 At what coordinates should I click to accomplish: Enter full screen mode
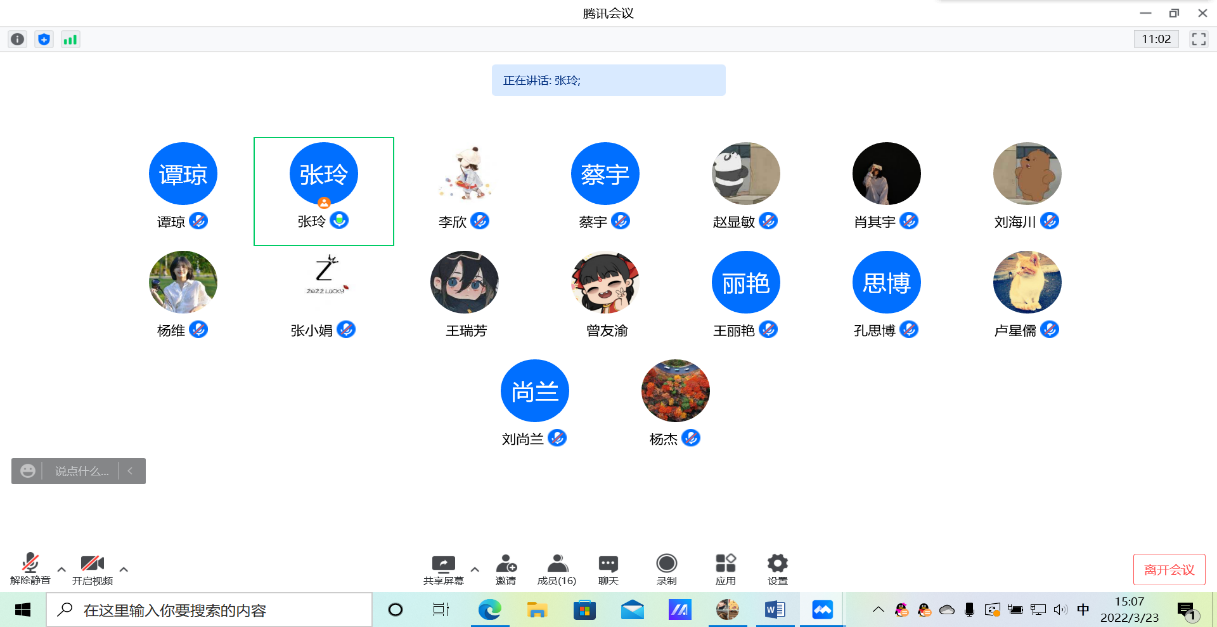1198,39
